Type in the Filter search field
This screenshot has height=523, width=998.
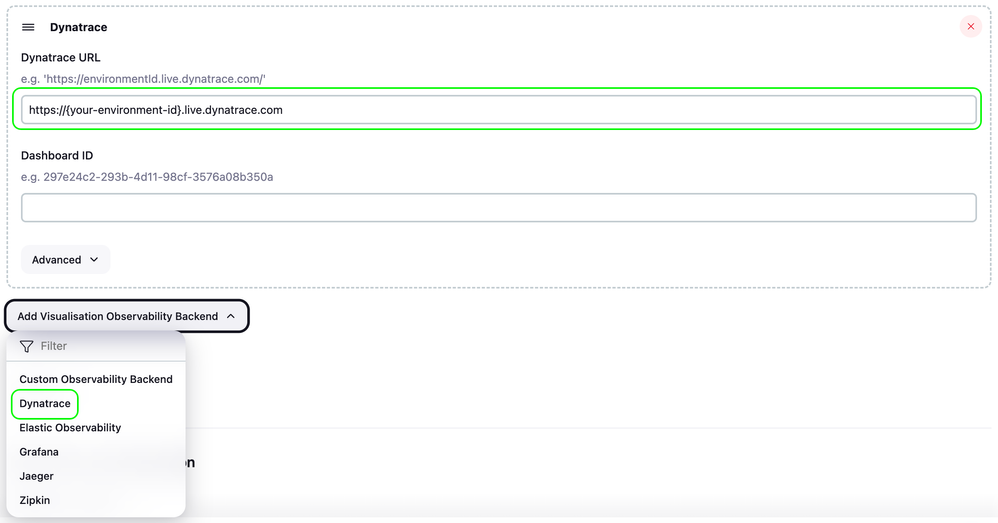(x=105, y=346)
